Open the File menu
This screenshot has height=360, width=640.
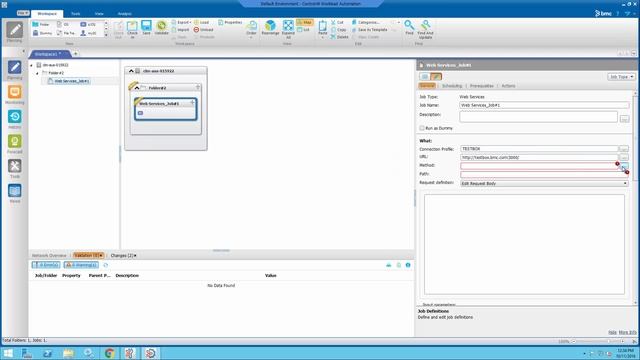point(22,13)
